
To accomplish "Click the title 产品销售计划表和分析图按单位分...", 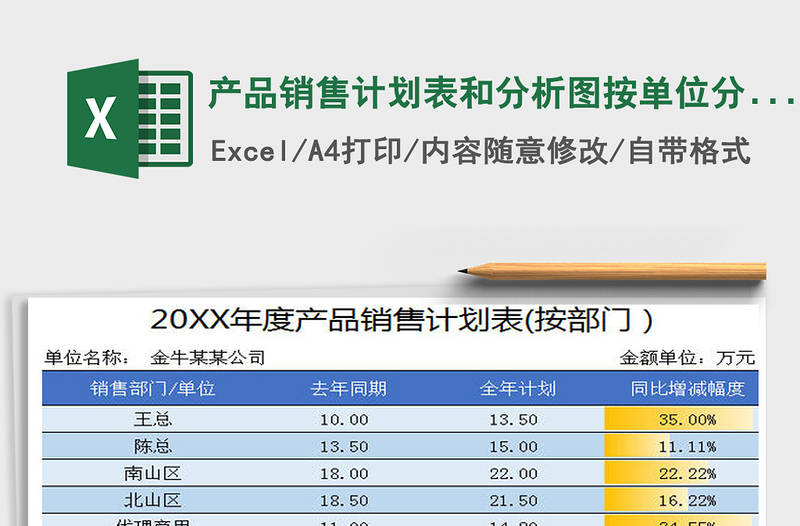I will [x=477, y=94].
